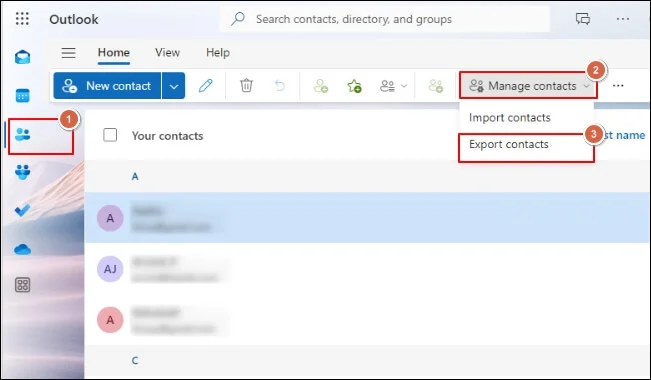
Task: Click the add to contacts icon
Action: point(321,86)
